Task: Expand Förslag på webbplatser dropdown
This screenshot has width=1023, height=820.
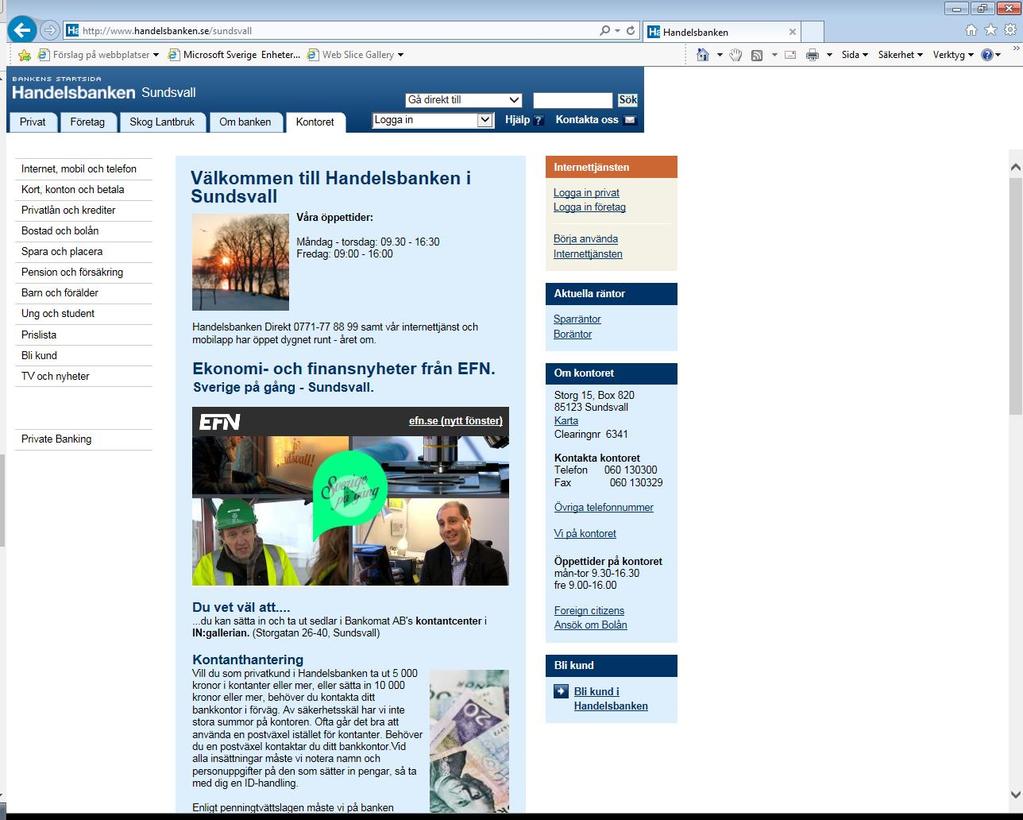Action: pyautogui.click(x=156, y=55)
